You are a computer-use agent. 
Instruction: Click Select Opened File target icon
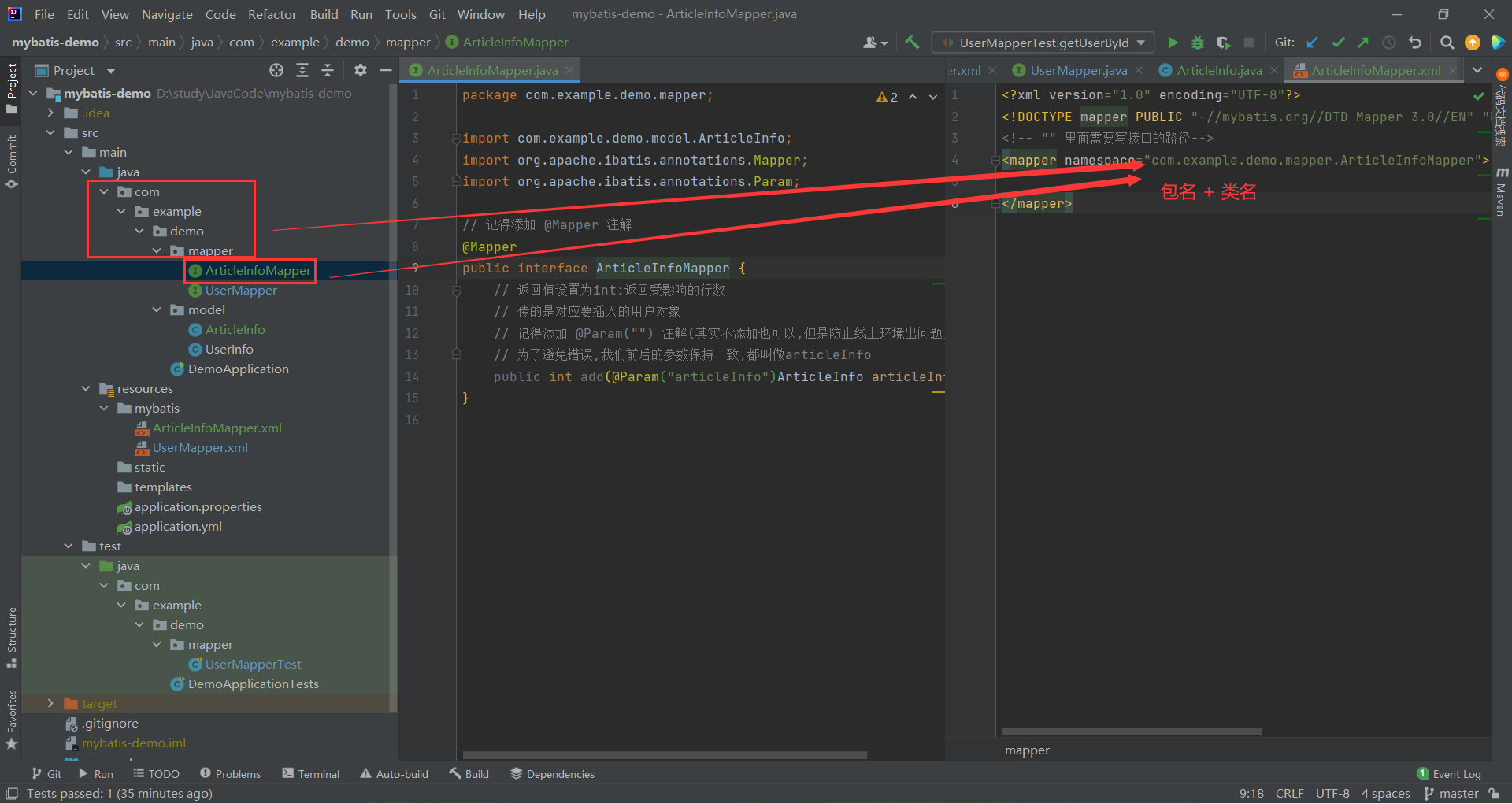click(276, 70)
